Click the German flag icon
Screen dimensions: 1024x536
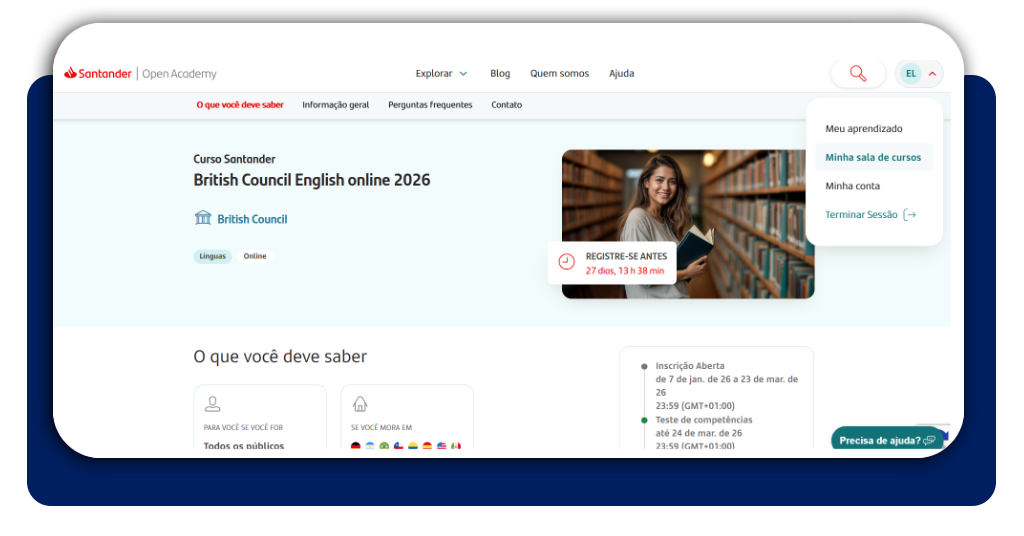(x=355, y=446)
